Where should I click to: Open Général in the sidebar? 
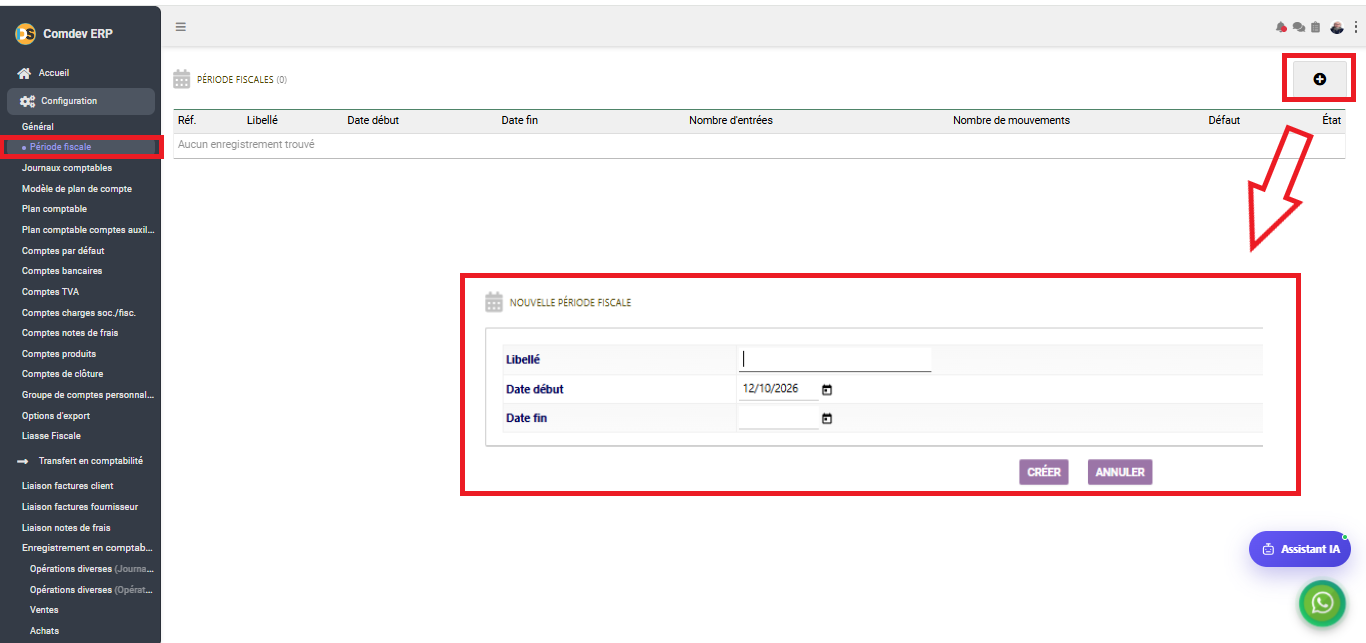[x=38, y=127]
